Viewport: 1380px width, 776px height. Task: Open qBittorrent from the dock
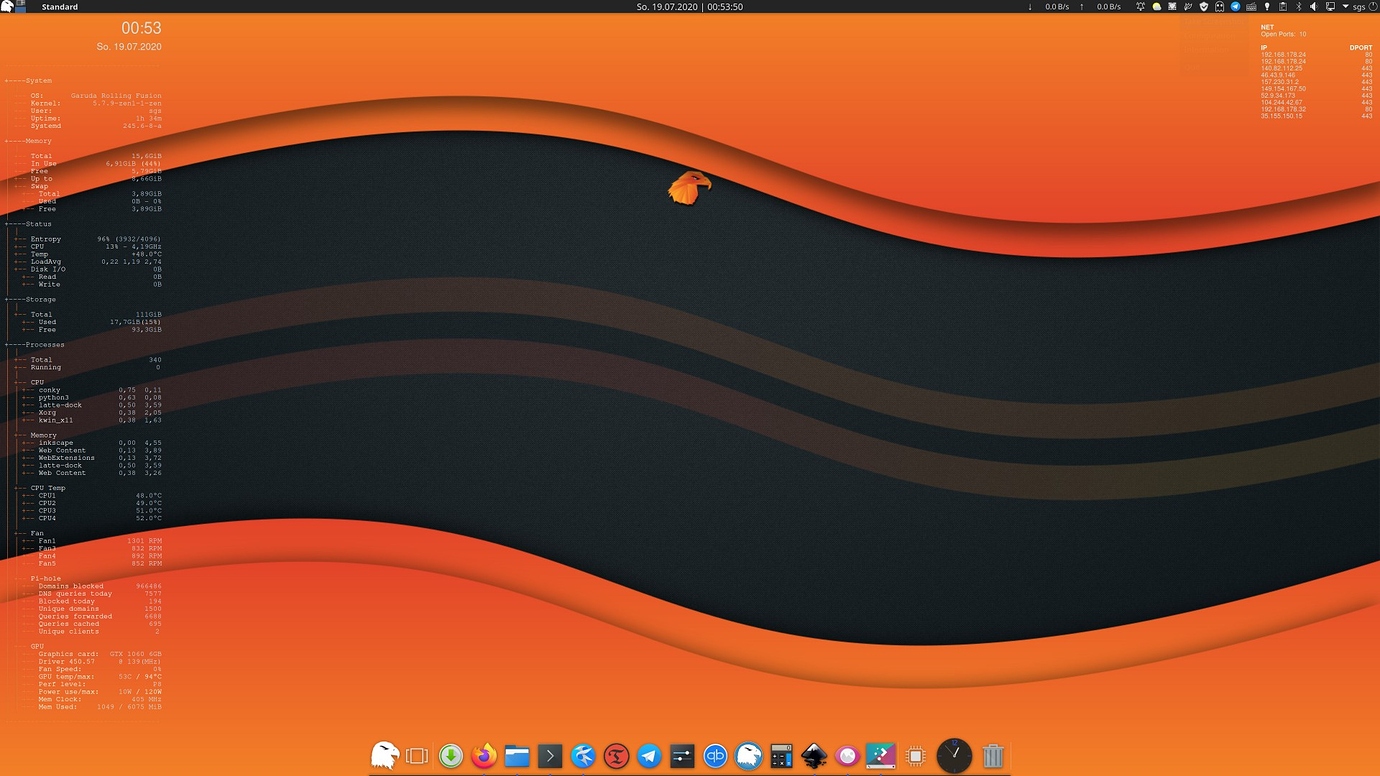[715, 755]
